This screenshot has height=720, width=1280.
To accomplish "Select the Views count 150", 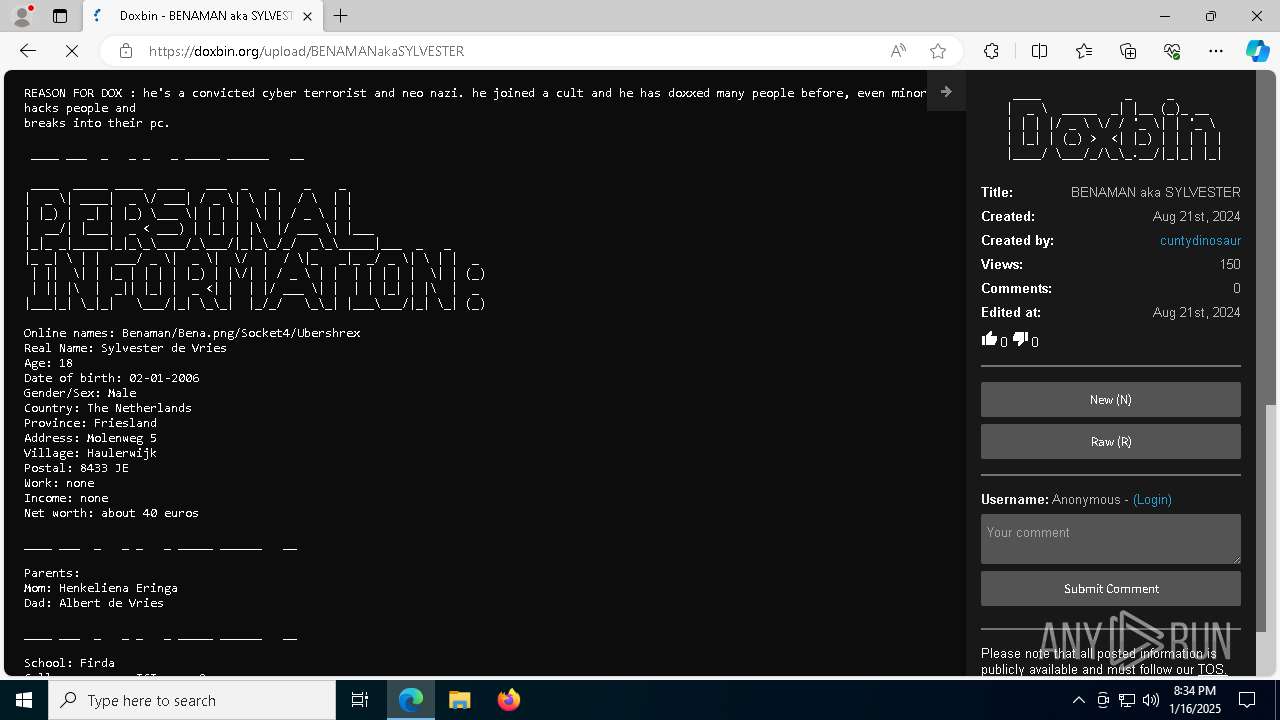I will tap(1230, 264).
